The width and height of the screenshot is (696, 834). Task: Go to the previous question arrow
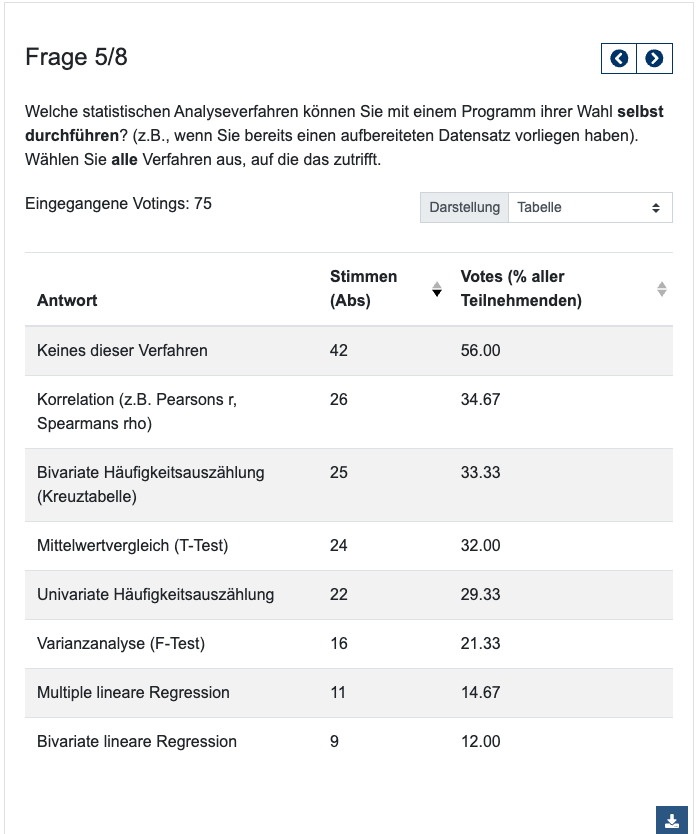(619, 59)
